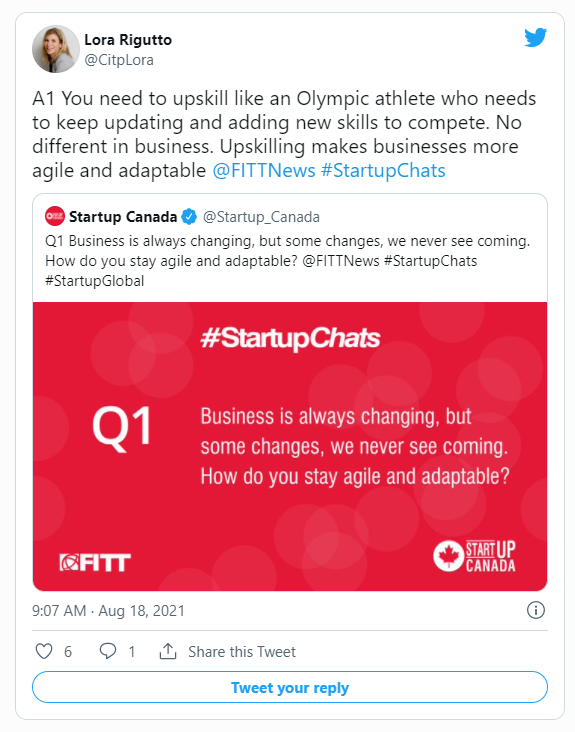This screenshot has width=575, height=732.
Task: Click the quoted tweet Q1 text
Action: [x=288, y=261]
